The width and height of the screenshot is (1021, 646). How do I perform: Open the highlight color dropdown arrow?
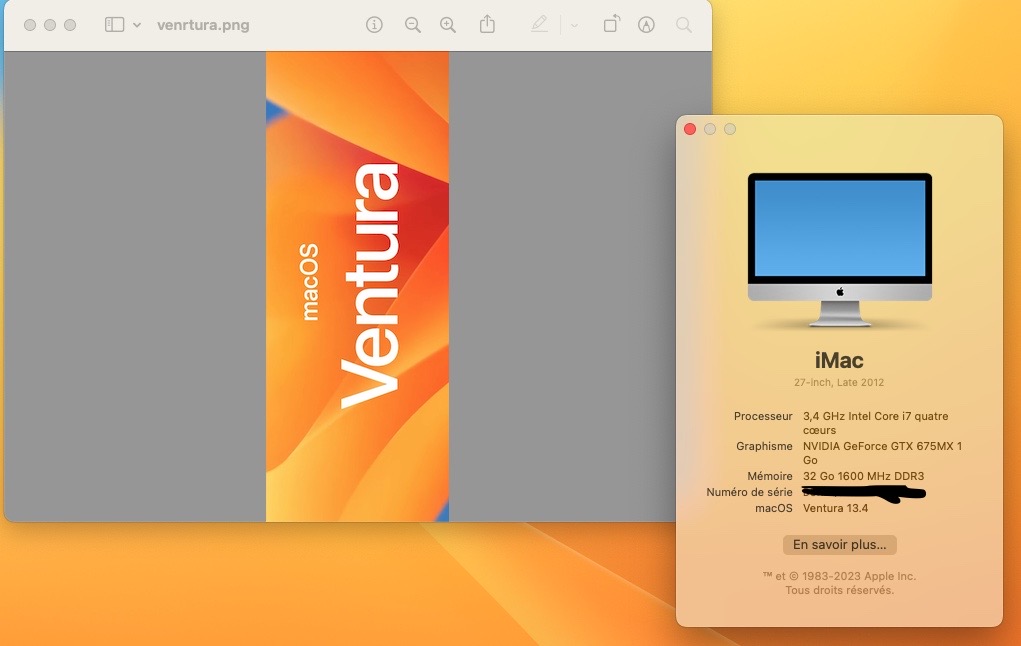point(574,25)
